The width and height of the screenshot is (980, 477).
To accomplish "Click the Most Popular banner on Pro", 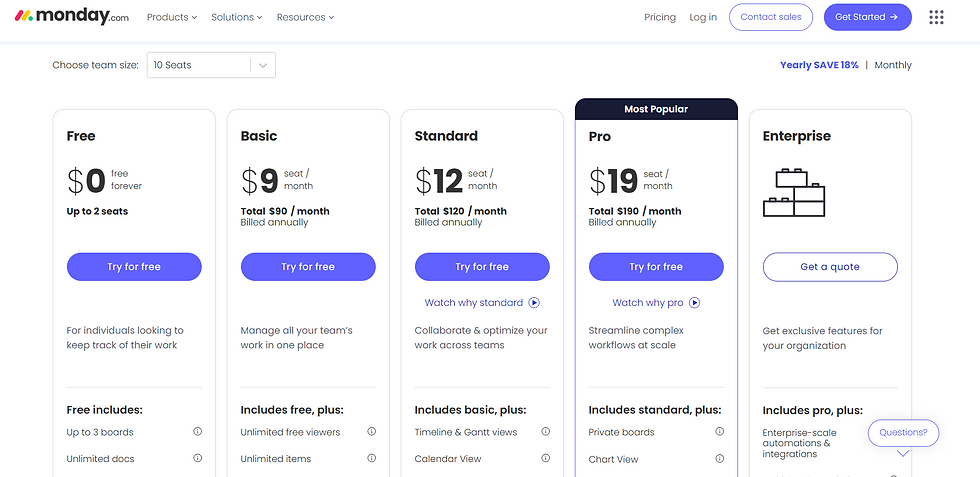I will tap(656, 109).
